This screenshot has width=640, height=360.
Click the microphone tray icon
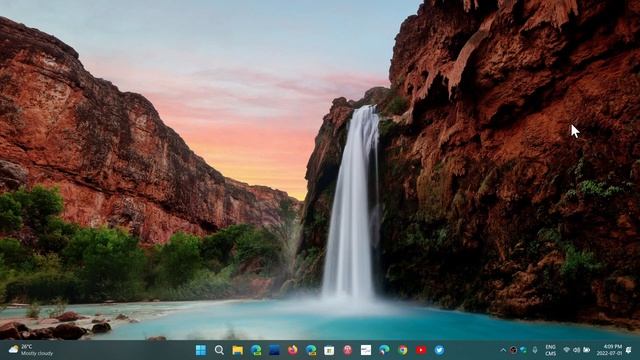pos(535,350)
